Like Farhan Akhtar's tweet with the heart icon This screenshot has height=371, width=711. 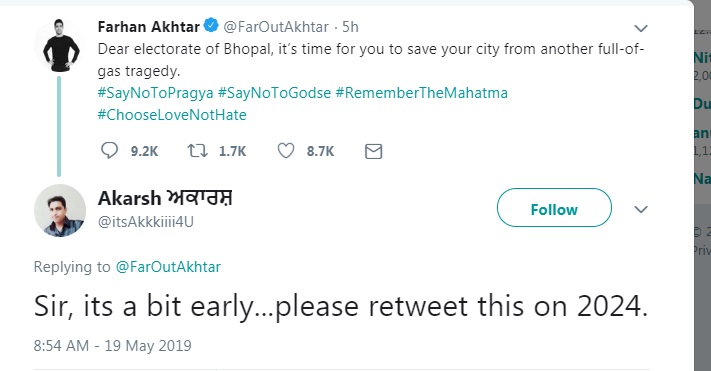[x=286, y=151]
